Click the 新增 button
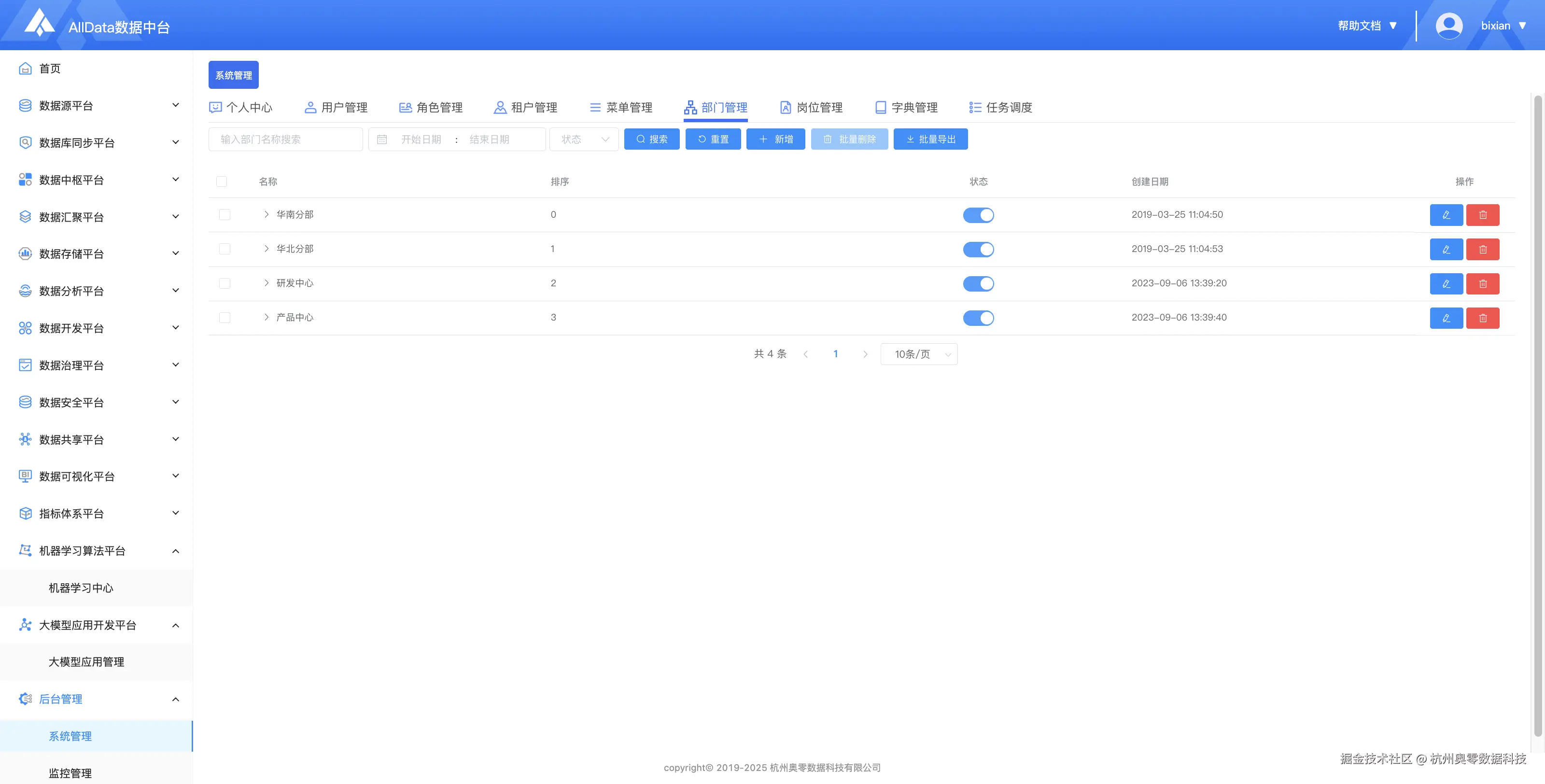 775,139
